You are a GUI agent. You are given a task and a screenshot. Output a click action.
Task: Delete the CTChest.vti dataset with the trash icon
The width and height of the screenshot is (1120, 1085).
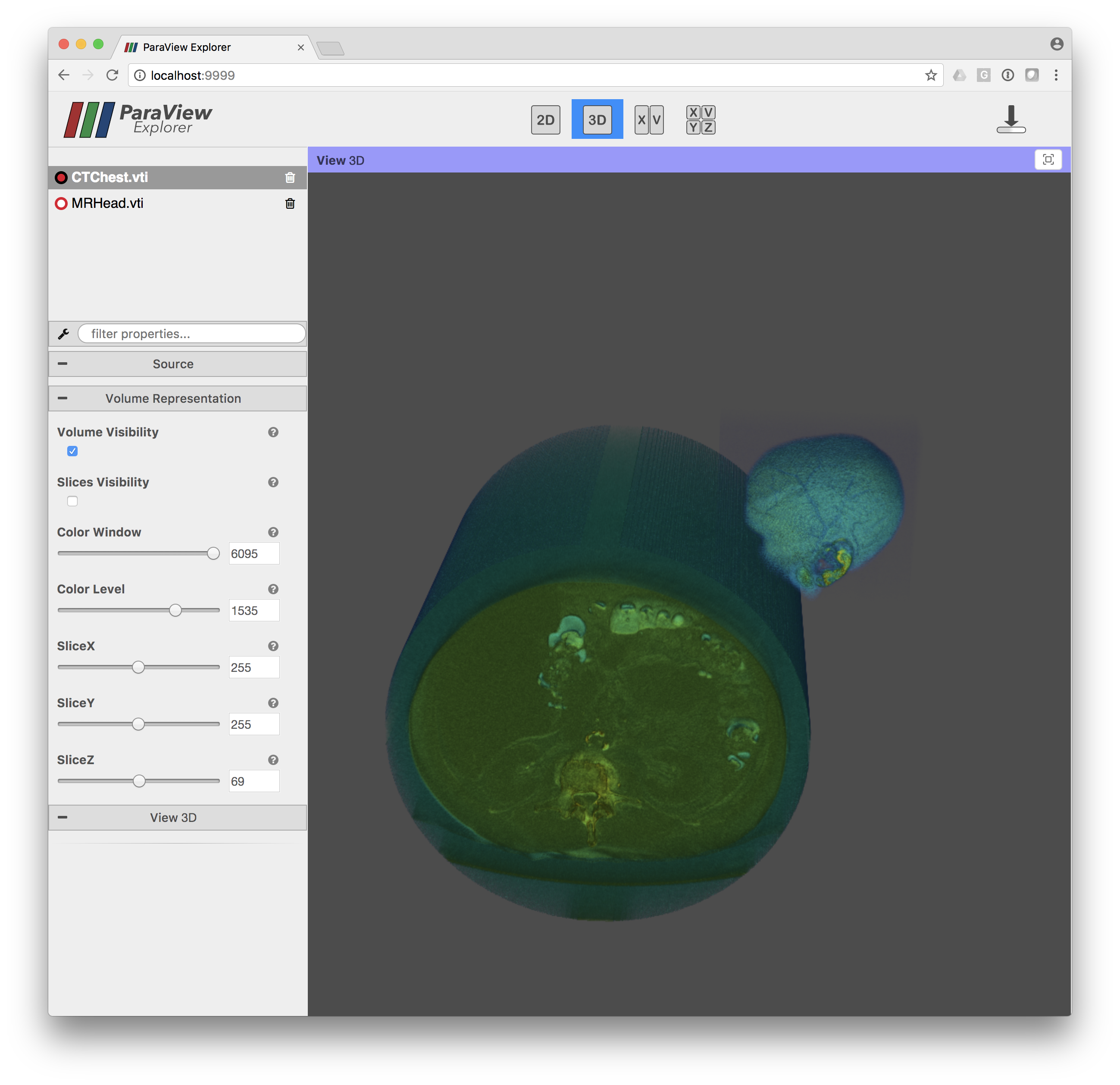tap(290, 178)
